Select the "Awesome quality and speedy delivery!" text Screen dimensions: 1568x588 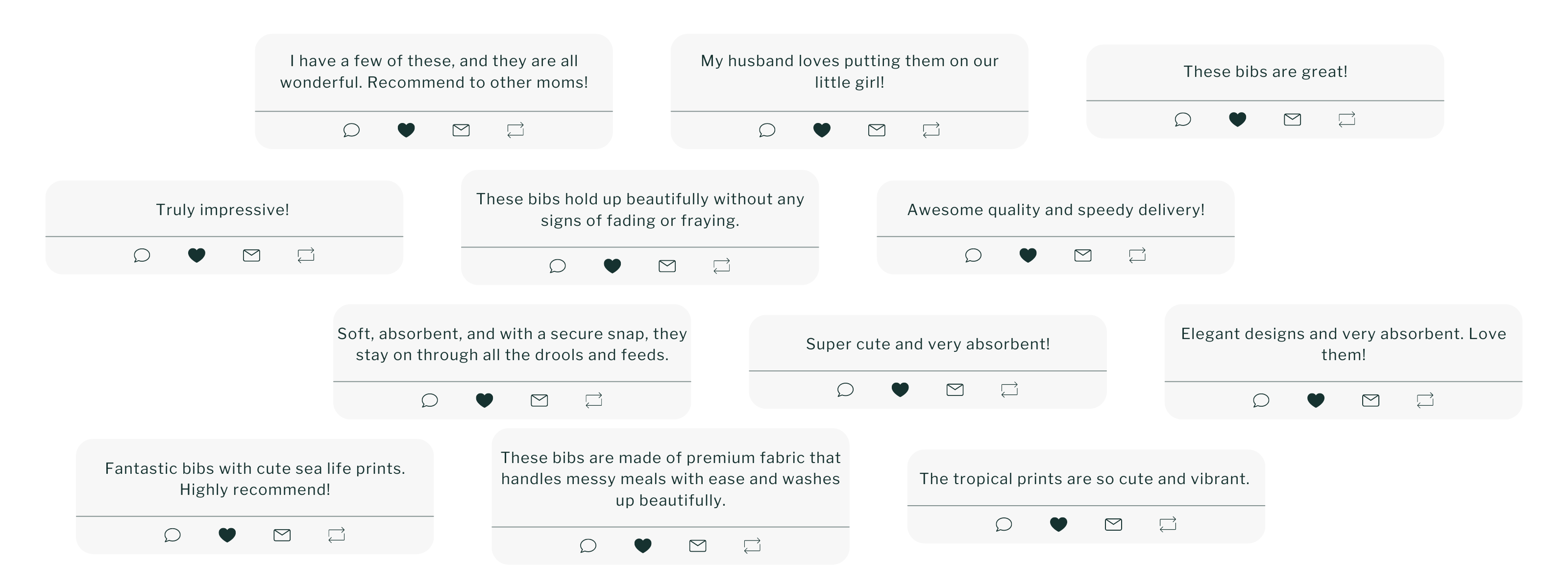point(1055,210)
